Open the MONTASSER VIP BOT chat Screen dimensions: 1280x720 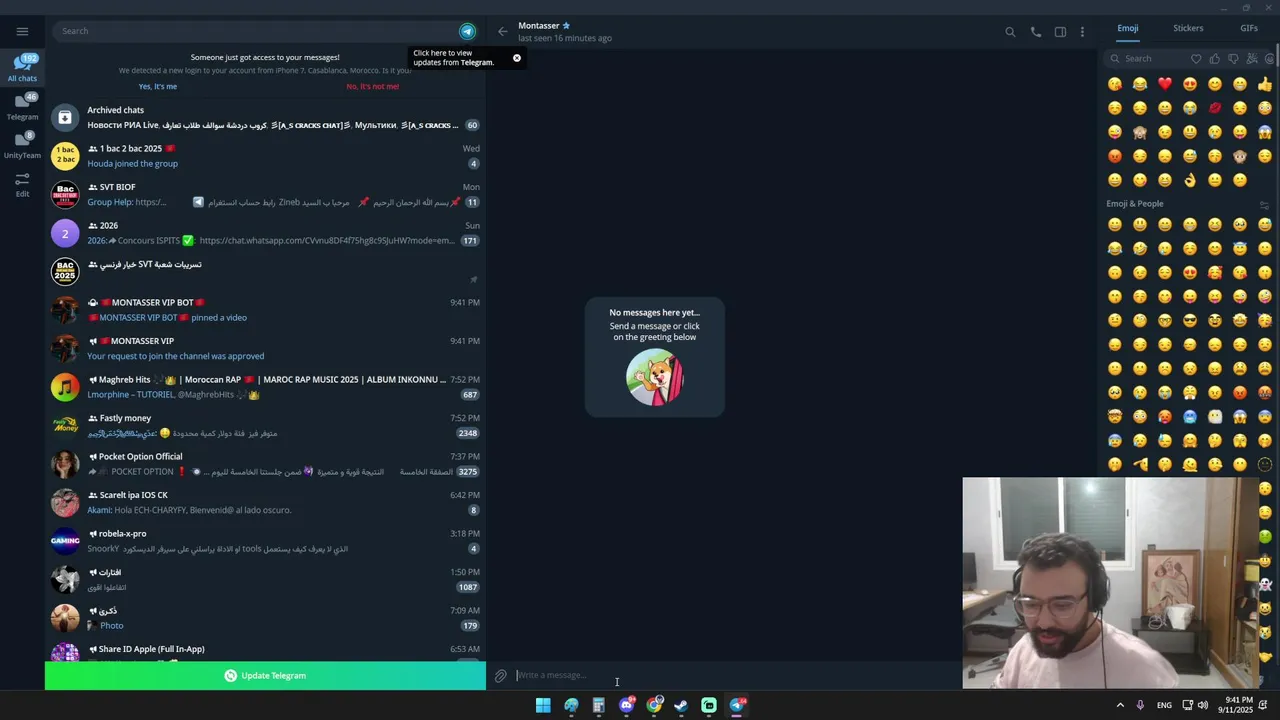[265, 310]
